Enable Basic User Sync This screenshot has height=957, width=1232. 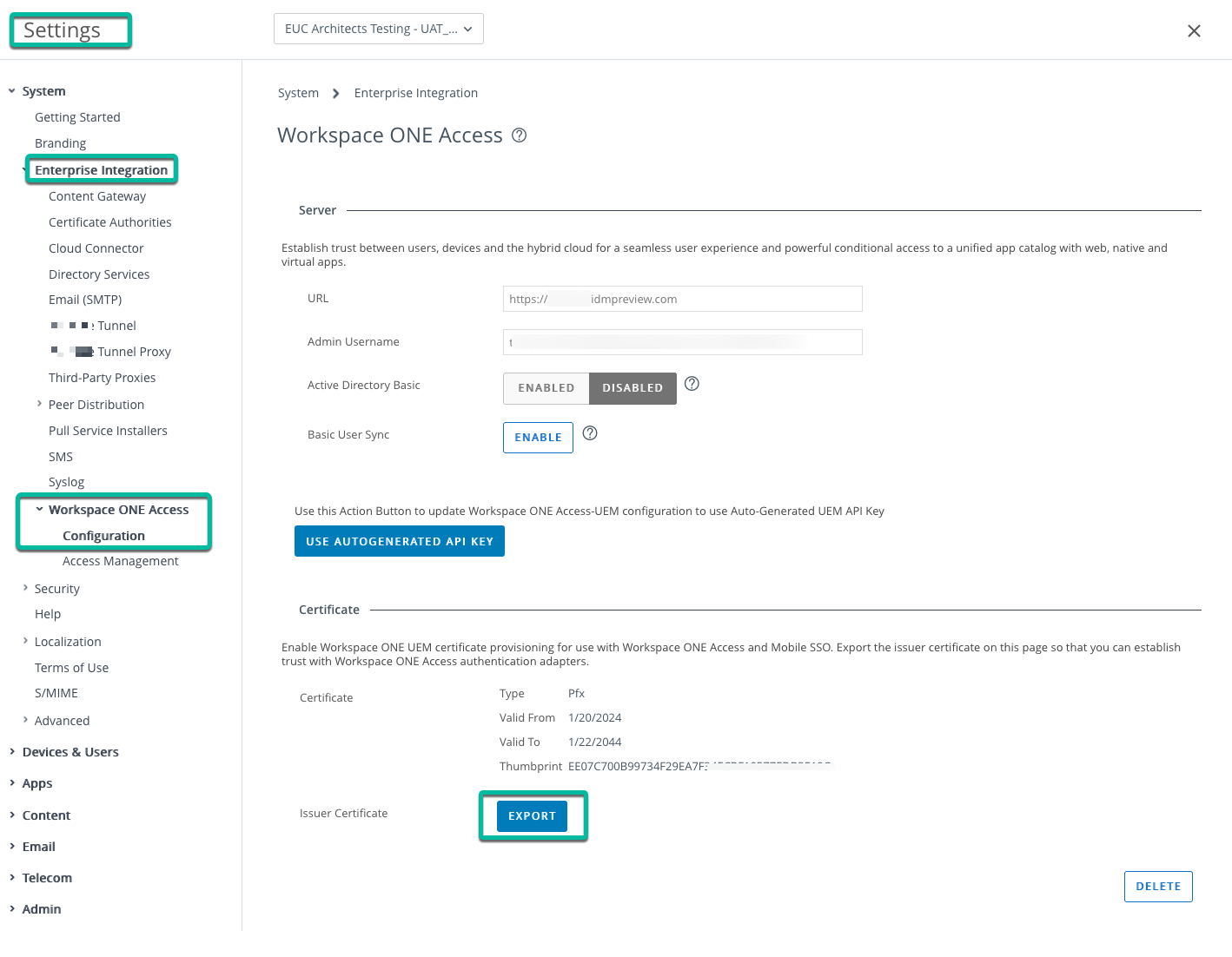[x=538, y=438]
